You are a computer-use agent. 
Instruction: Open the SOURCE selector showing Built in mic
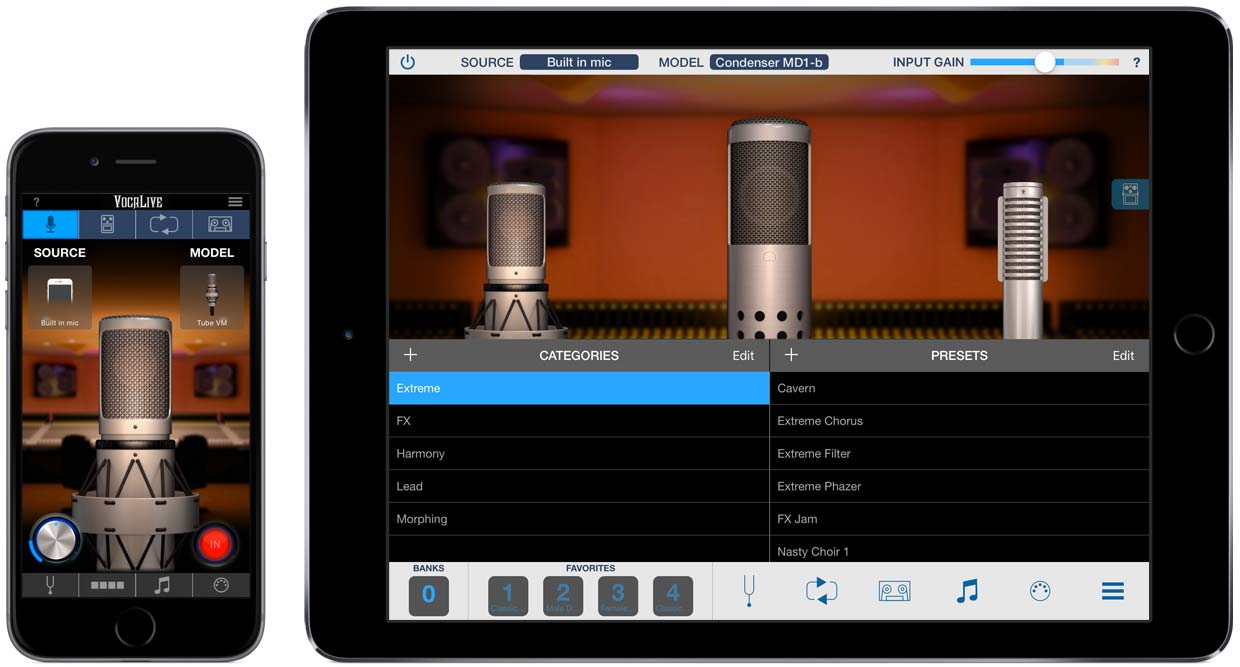579,61
